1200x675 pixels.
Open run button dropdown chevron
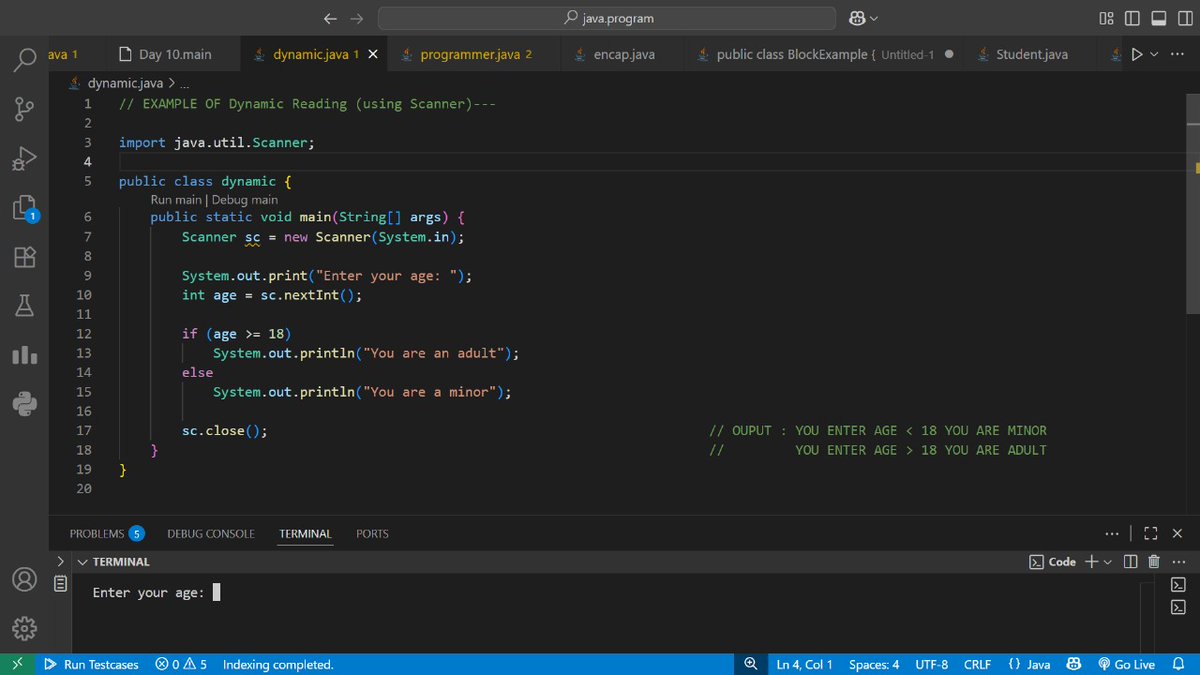coord(1154,54)
